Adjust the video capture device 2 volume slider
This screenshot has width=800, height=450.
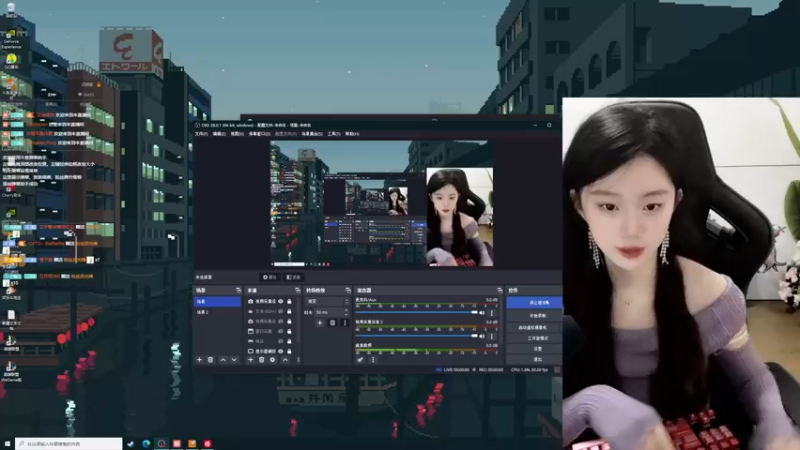(x=416, y=336)
